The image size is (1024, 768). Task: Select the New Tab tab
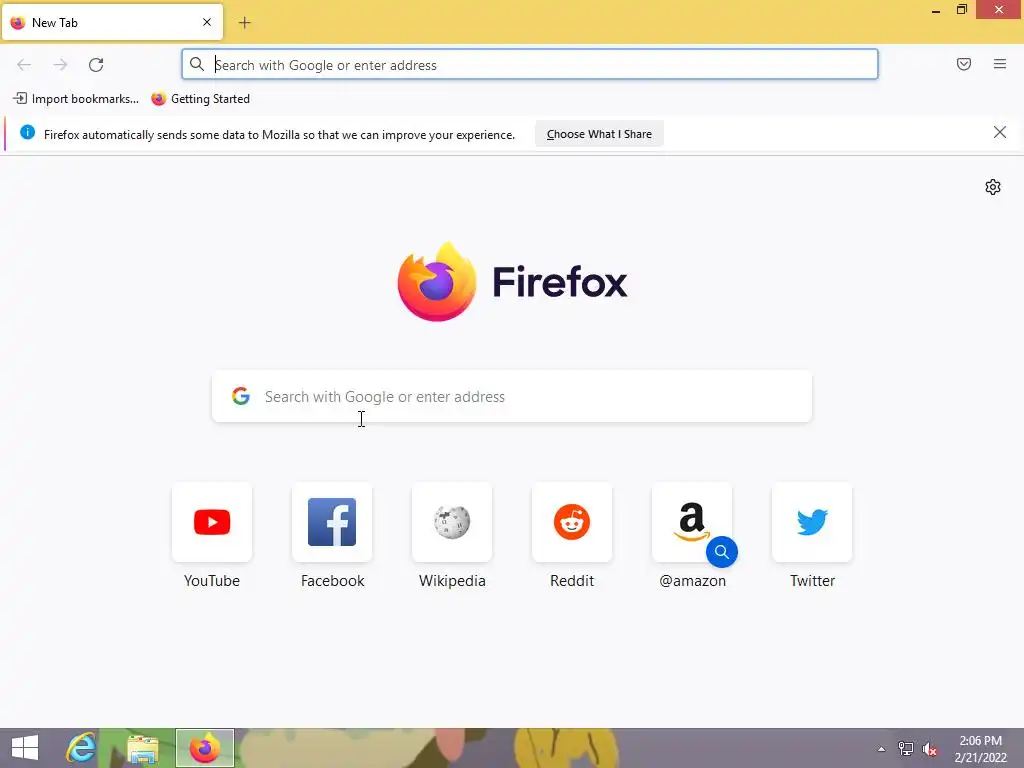[112, 22]
